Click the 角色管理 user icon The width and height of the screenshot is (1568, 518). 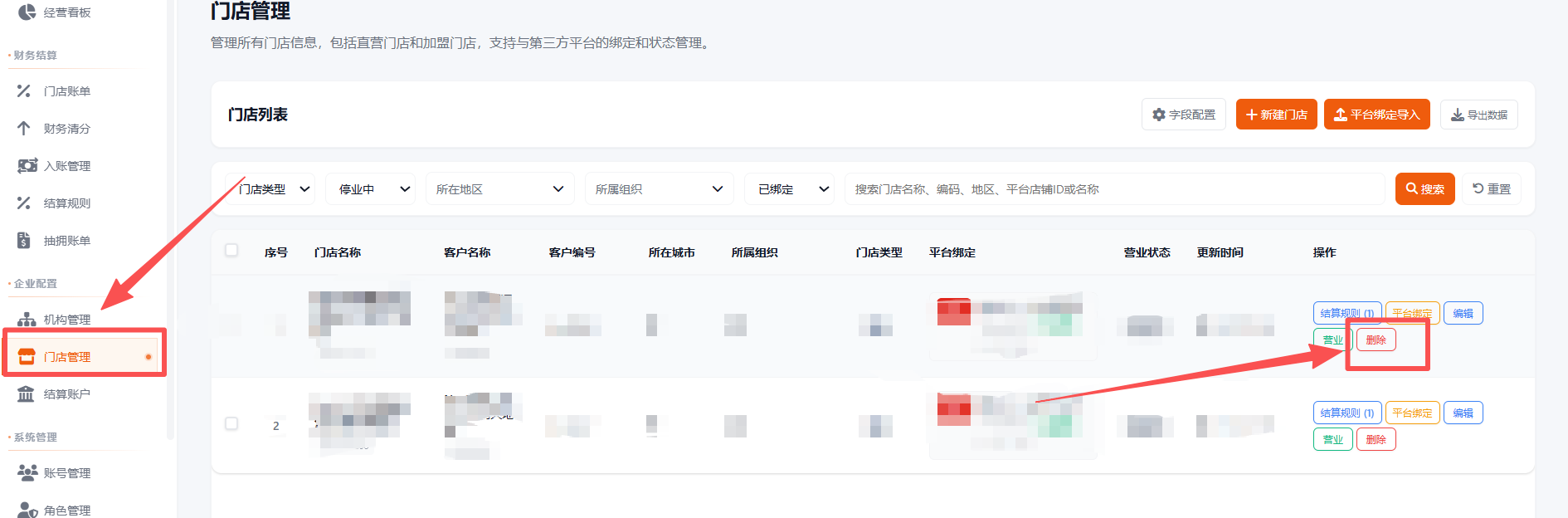tap(27, 510)
